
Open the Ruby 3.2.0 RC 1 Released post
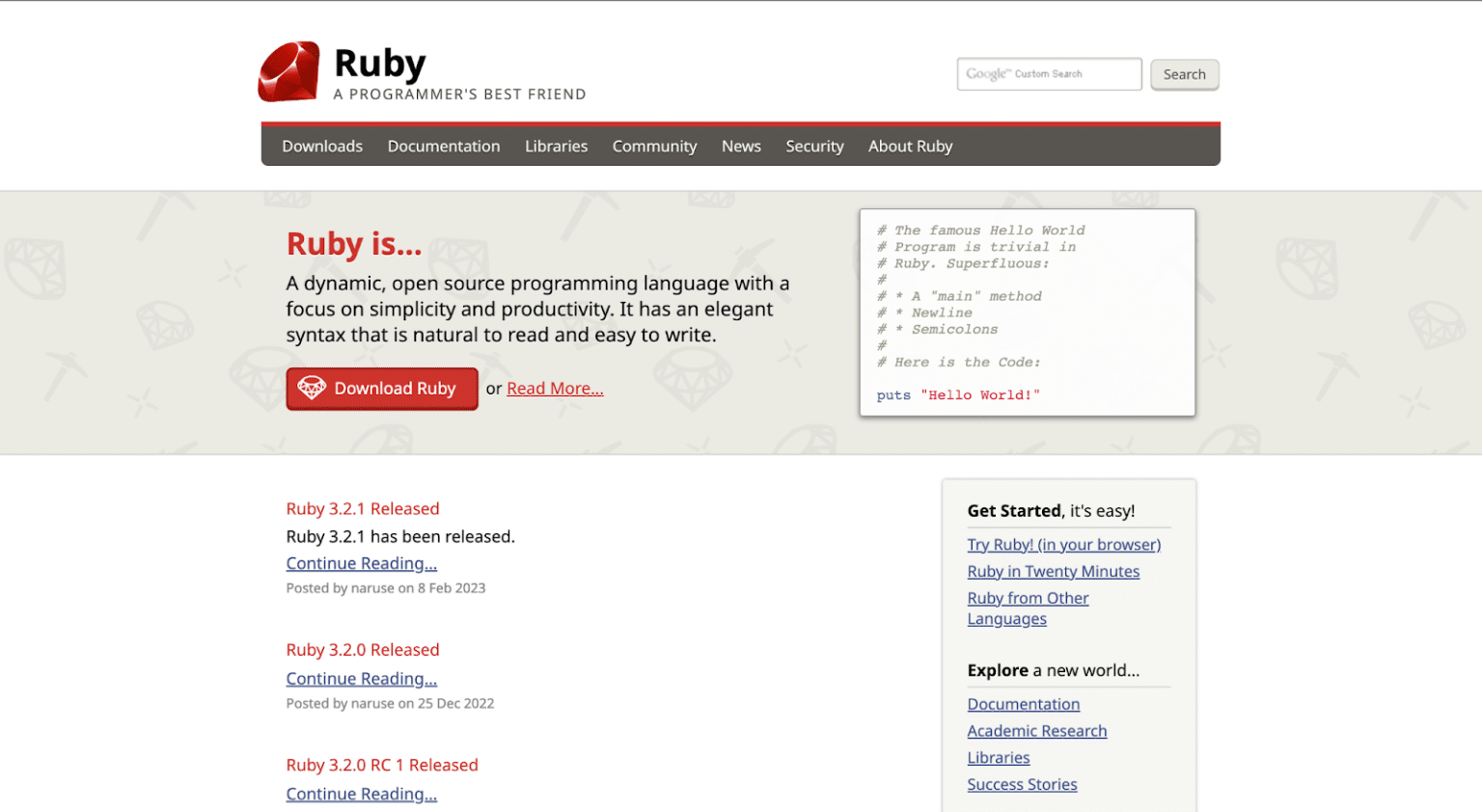382,764
